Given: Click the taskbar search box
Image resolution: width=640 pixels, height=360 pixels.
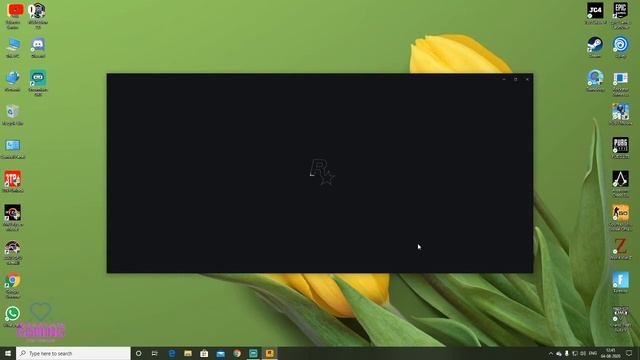Looking at the screenshot, I should click(x=73, y=353).
